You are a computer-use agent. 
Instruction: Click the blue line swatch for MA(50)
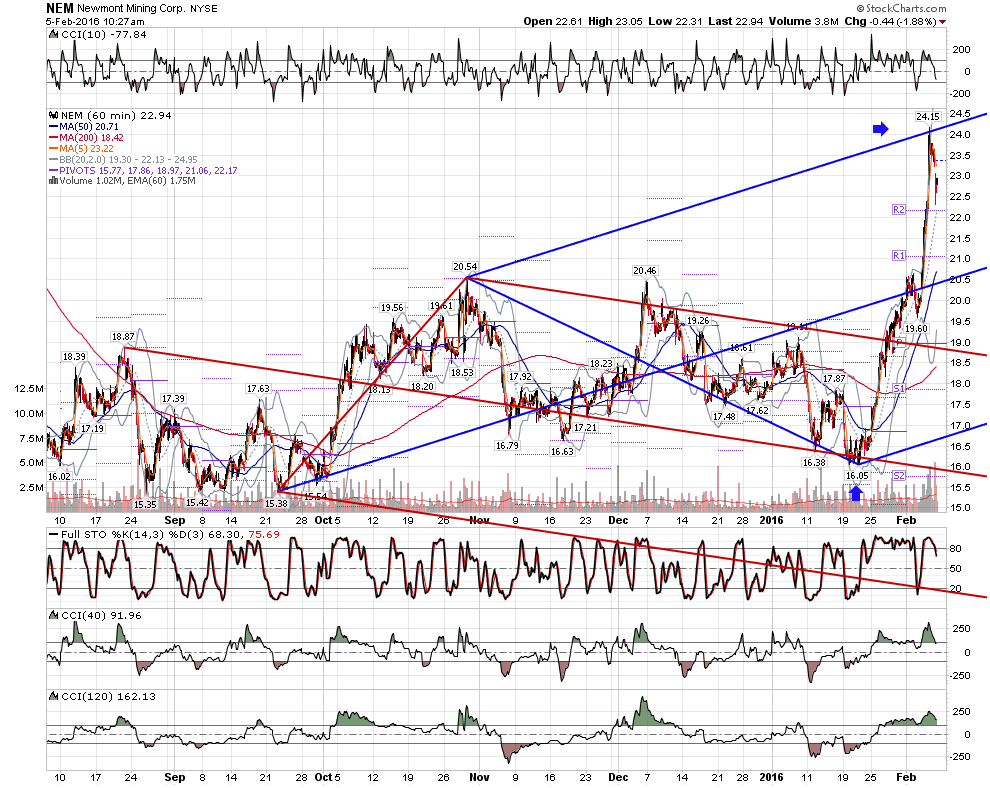54,127
